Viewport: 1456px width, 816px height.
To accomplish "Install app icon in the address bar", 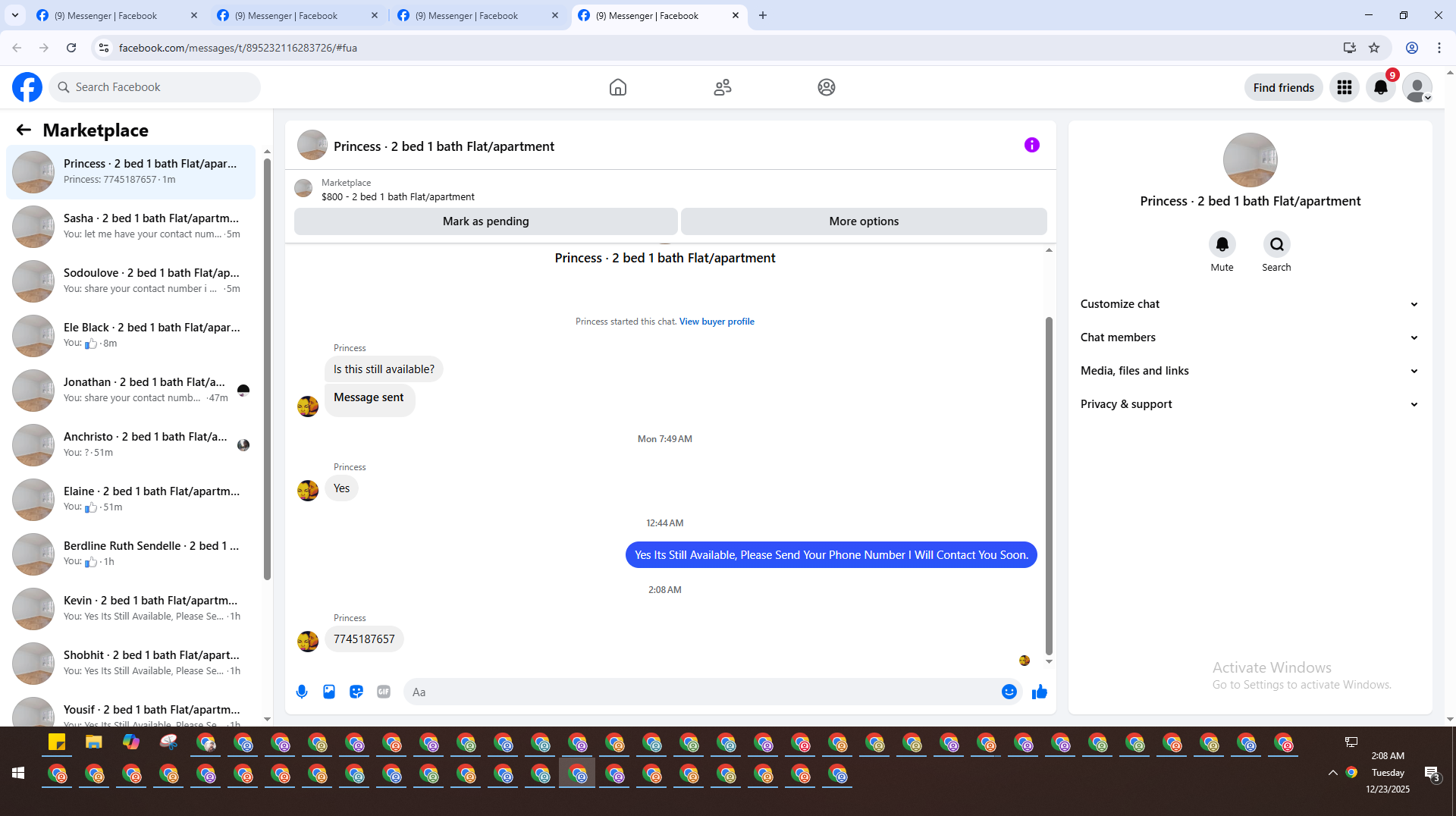I will 1350,48.
